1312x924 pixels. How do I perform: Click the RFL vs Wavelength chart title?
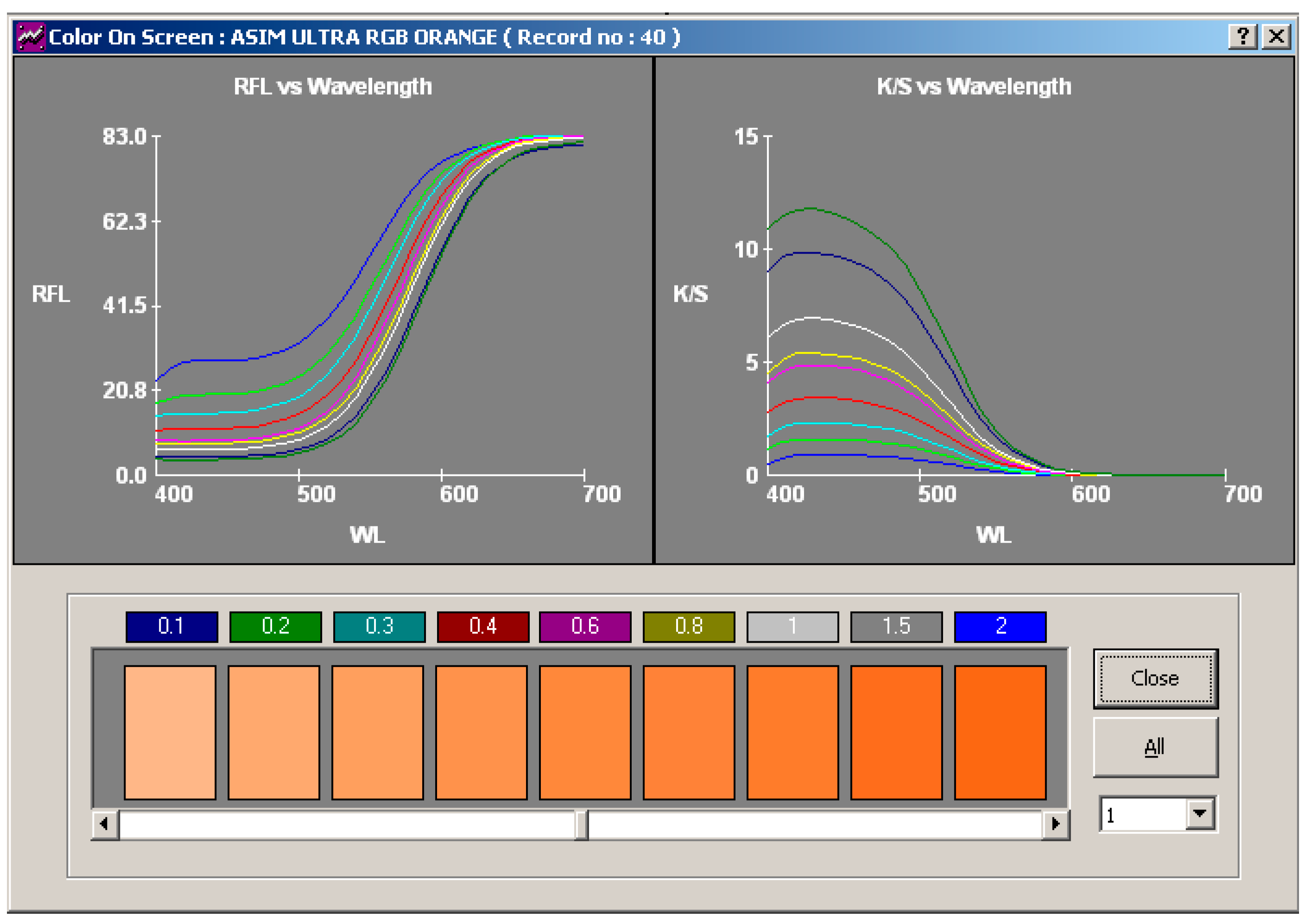333,87
